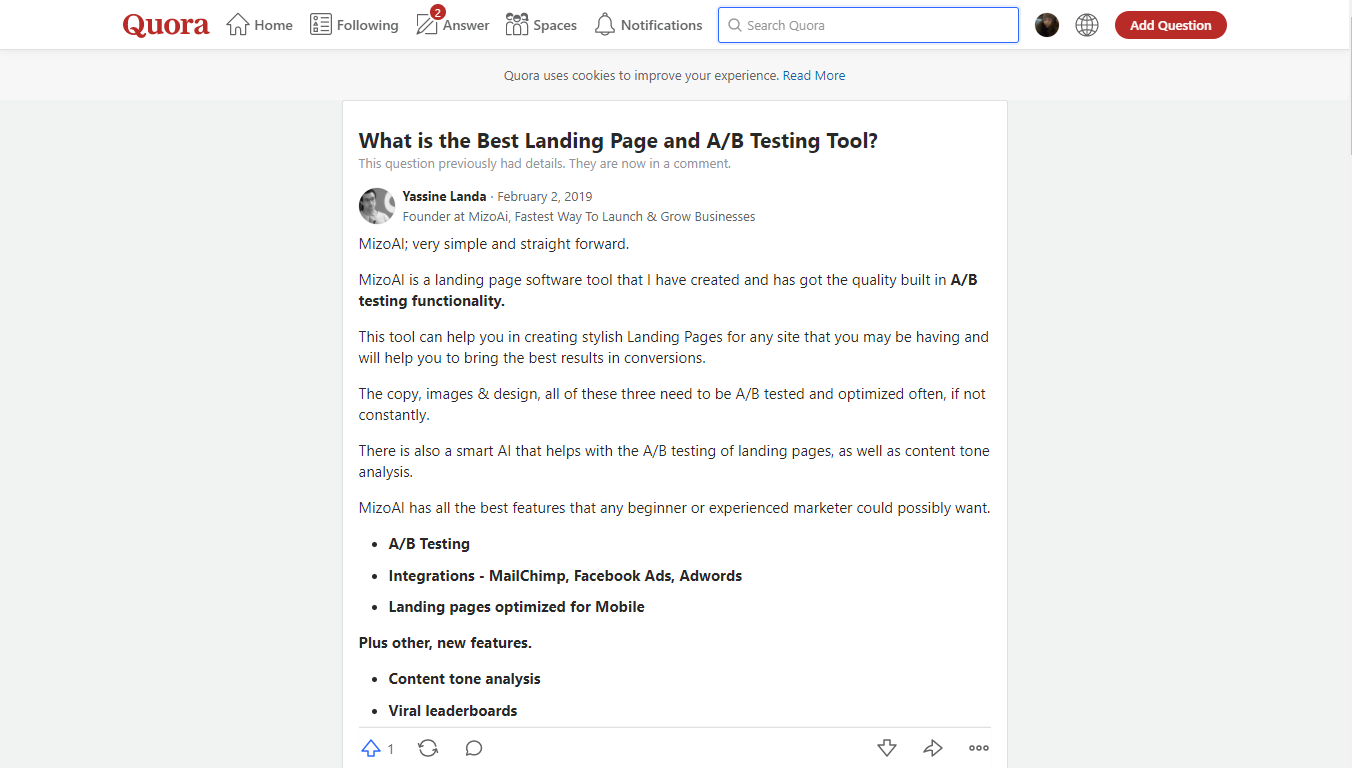Screen dimensions: 1352x772
Task: Open author name Yassine Landa
Action: [444, 197]
